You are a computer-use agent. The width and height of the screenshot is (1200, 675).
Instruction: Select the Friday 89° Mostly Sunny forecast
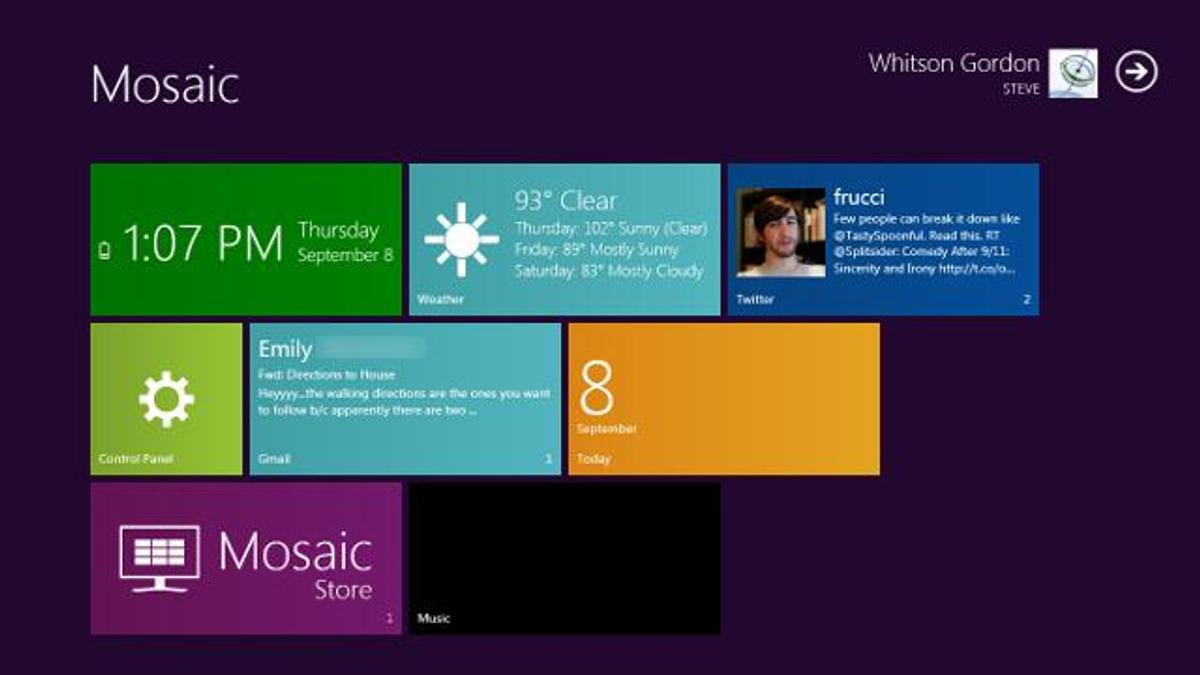click(x=596, y=249)
